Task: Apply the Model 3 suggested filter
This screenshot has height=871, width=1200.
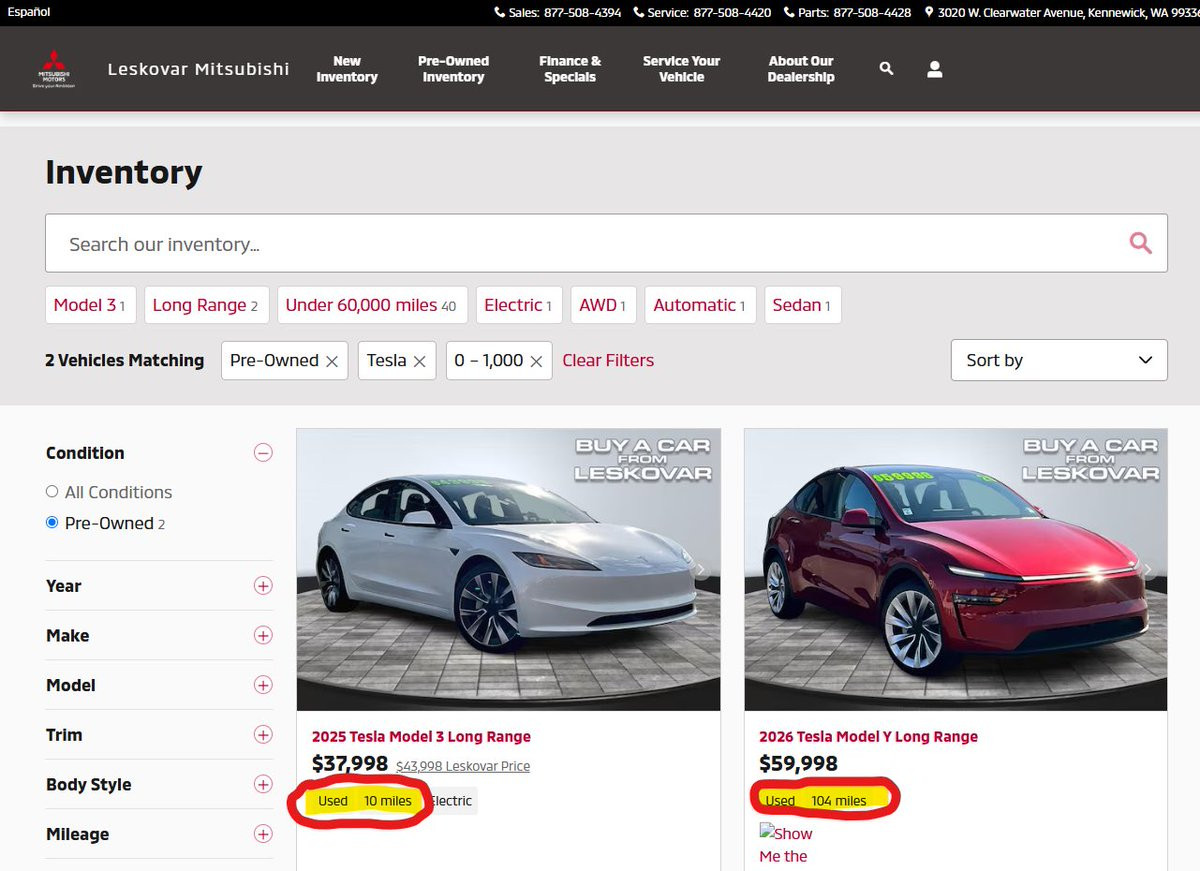Action: click(x=89, y=305)
